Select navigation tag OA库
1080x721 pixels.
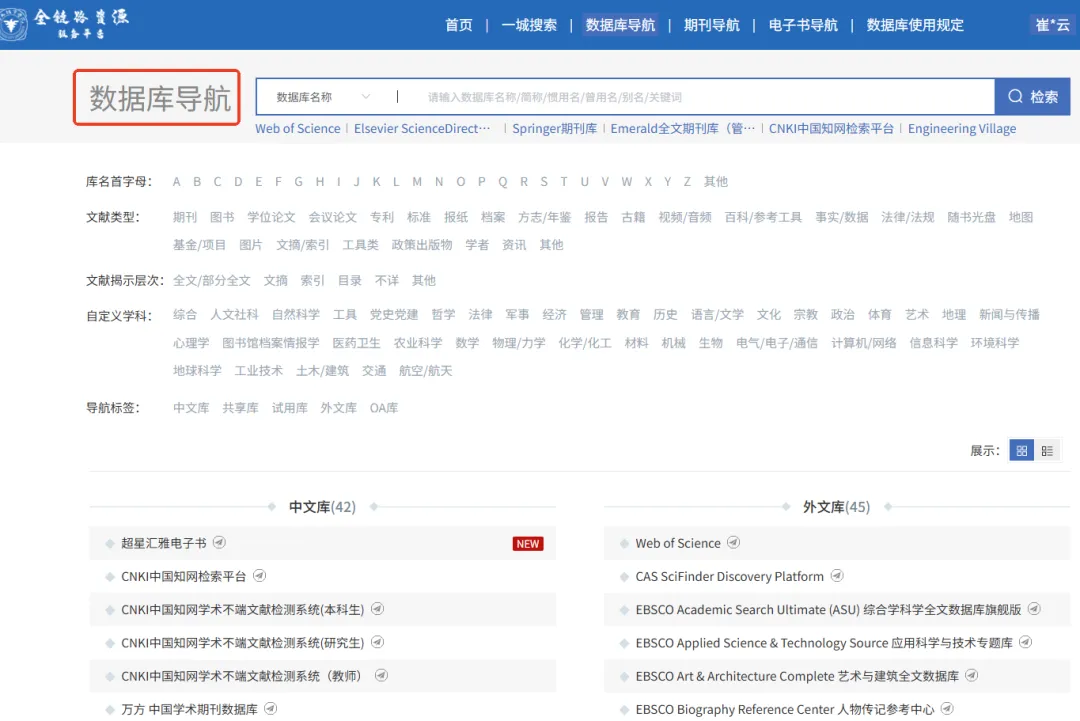click(x=384, y=408)
